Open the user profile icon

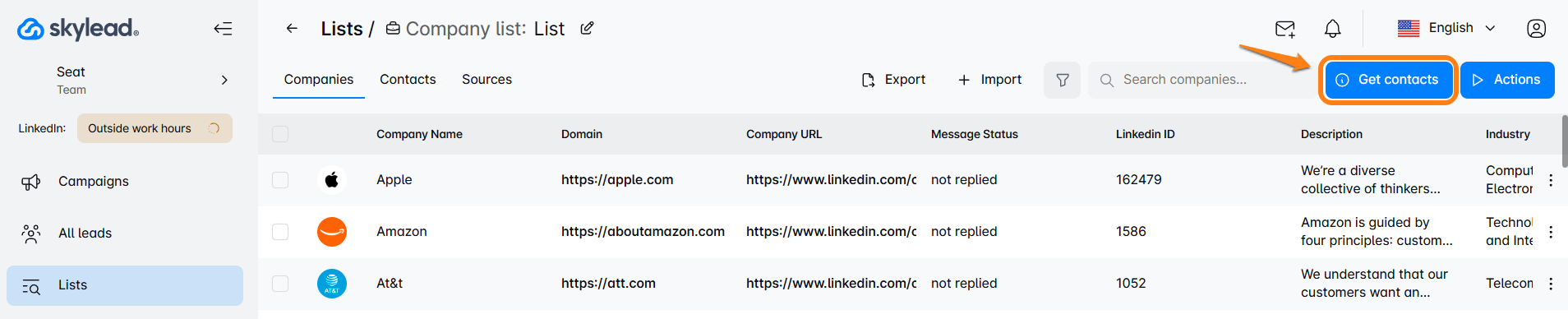click(1536, 29)
